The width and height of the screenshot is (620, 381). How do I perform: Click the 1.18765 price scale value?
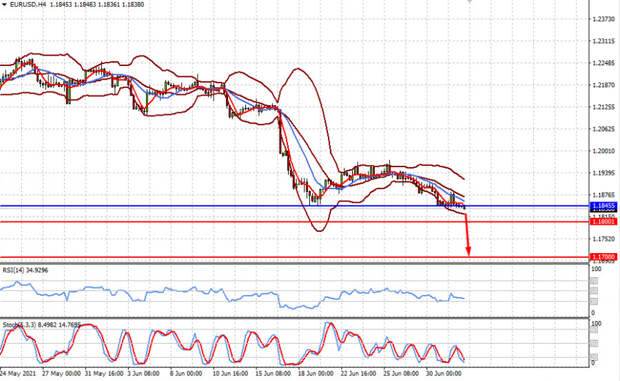(x=604, y=195)
